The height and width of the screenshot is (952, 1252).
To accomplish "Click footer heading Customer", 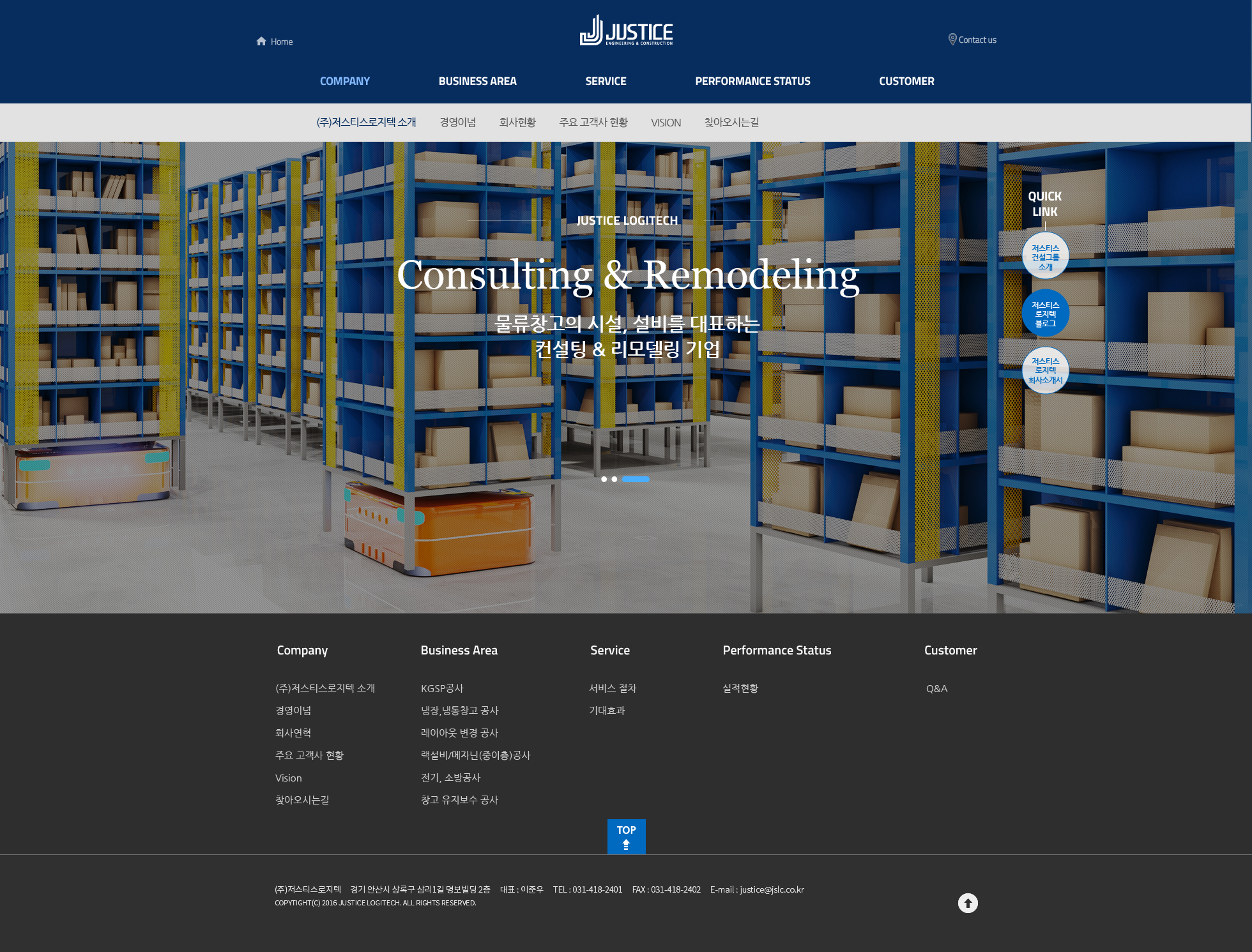I will tap(950, 650).
